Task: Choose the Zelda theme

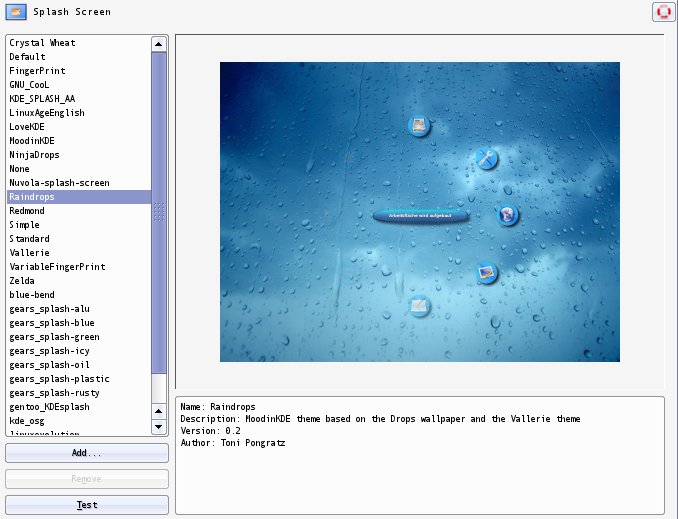Action: pos(79,281)
